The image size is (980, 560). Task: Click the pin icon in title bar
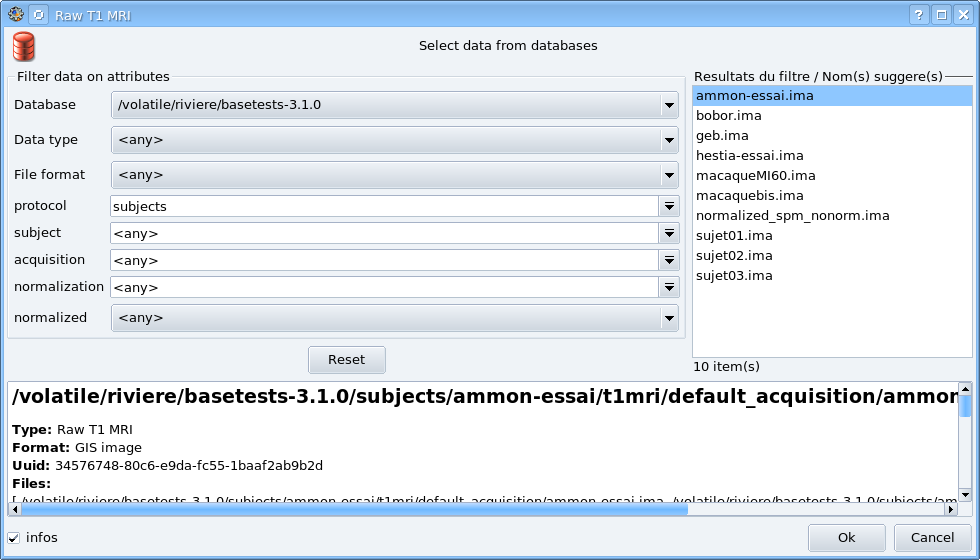[x=38, y=15]
